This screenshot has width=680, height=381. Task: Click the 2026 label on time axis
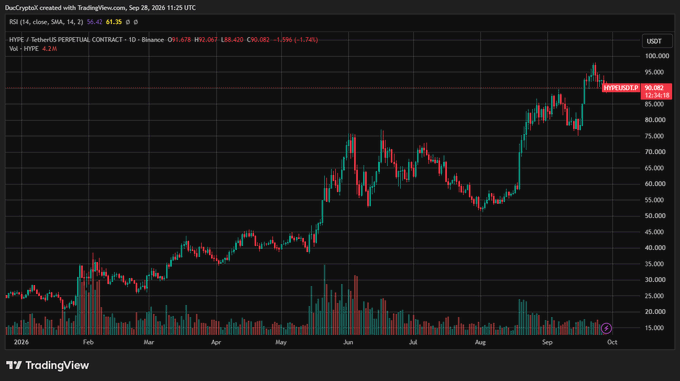21,342
